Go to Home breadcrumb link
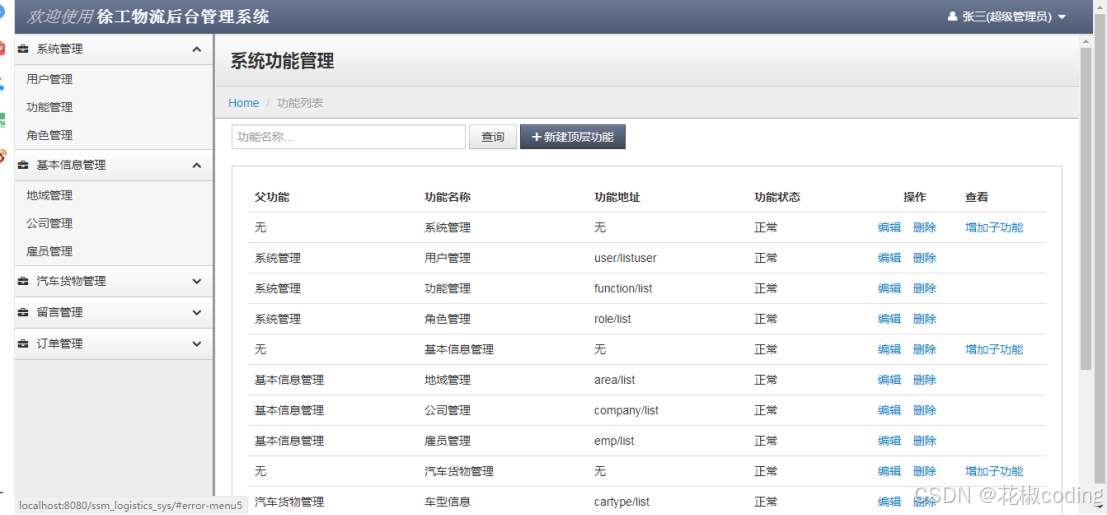Viewport: 1107px width, 515px height. tap(244, 103)
